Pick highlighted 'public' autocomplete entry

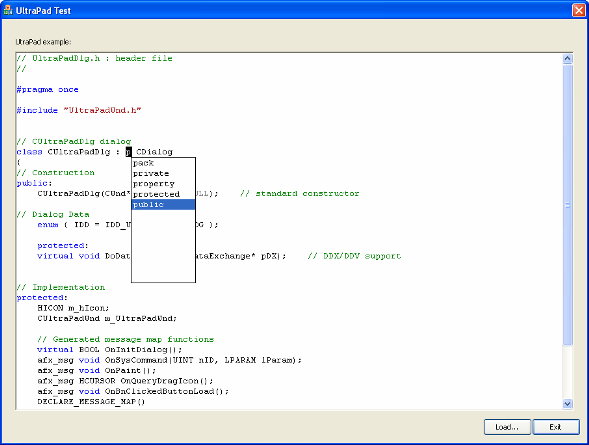click(x=163, y=204)
